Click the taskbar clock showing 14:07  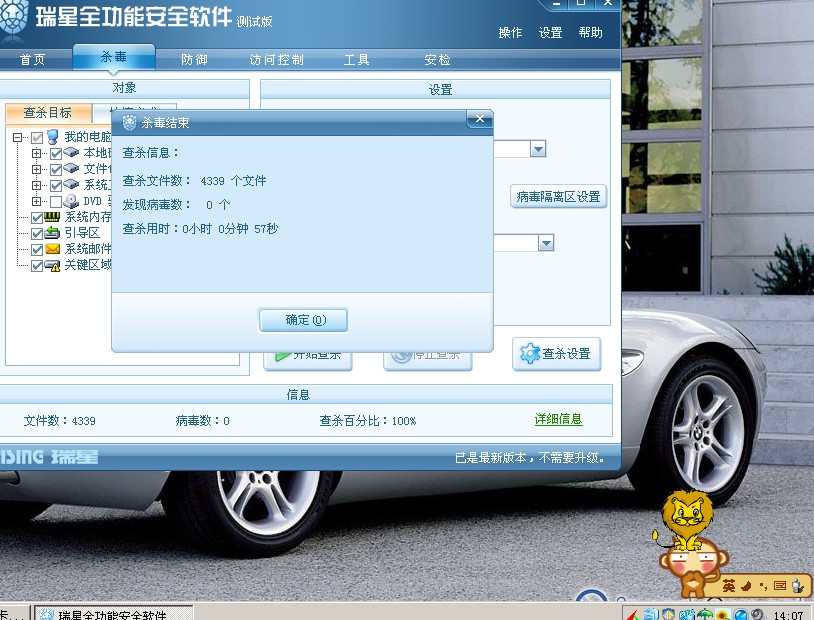(x=788, y=615)
